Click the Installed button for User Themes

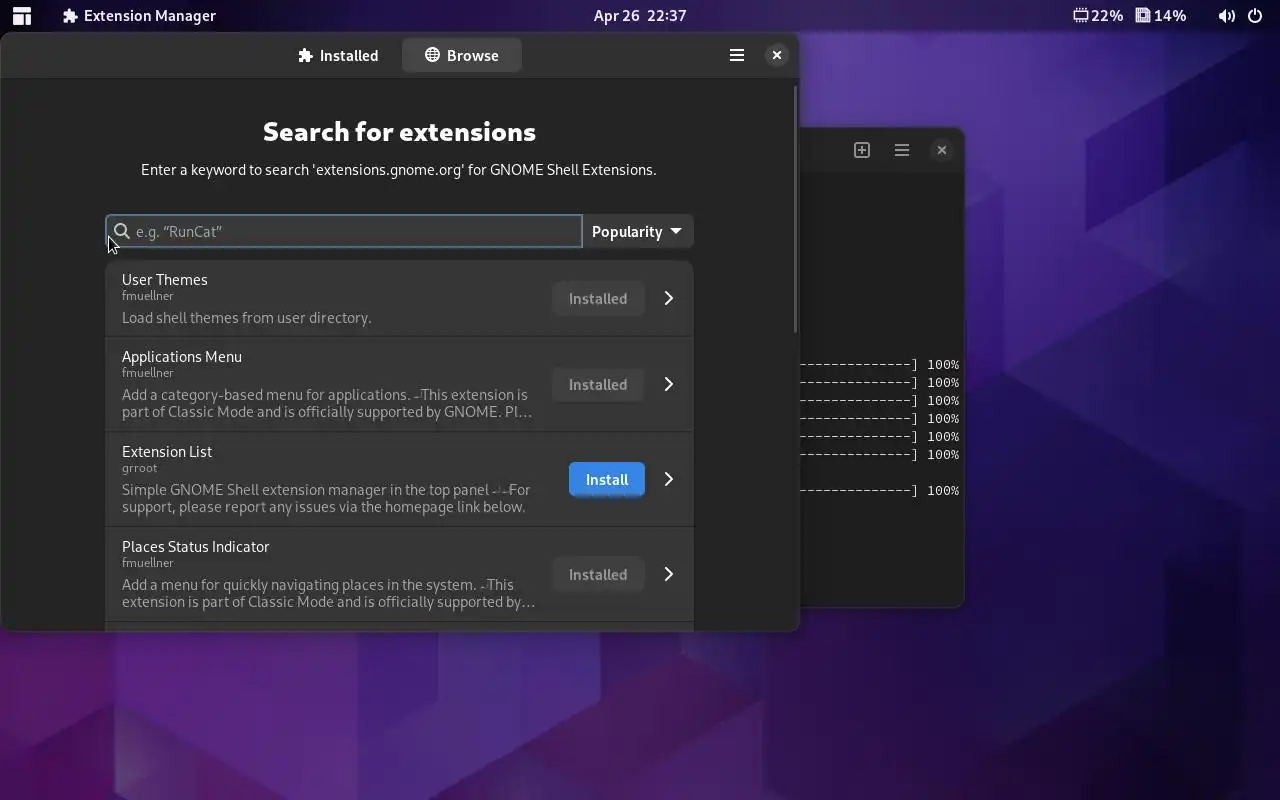pyautogui.click(x=598, y=298)
